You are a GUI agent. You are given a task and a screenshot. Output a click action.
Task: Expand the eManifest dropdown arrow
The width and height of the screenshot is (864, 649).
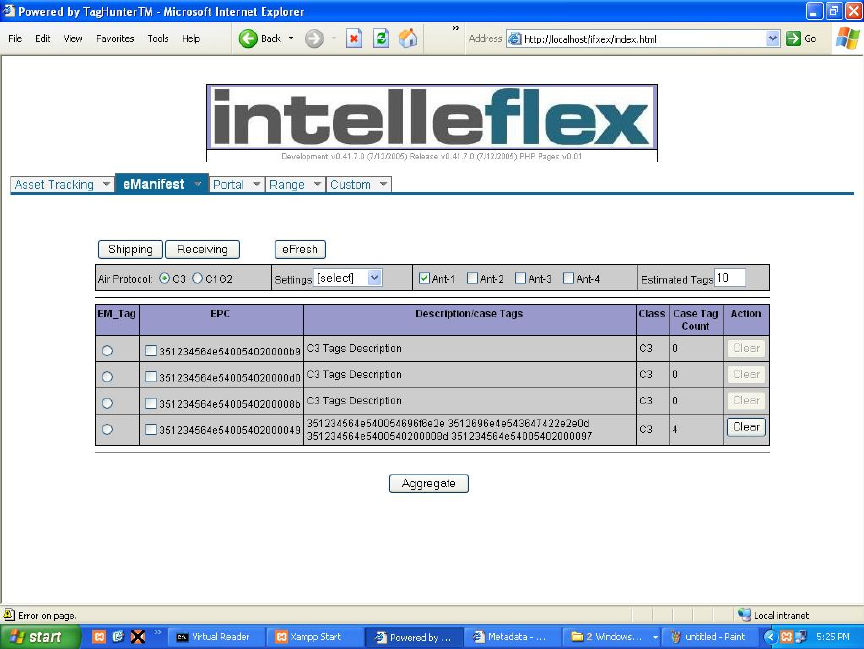197,184
